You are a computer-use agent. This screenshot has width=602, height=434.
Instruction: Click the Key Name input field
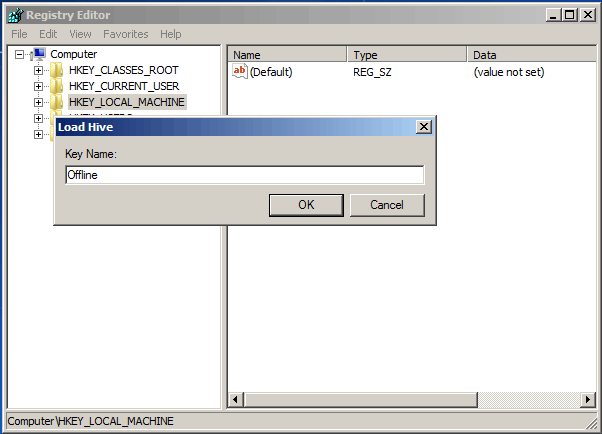pos(245,175)
